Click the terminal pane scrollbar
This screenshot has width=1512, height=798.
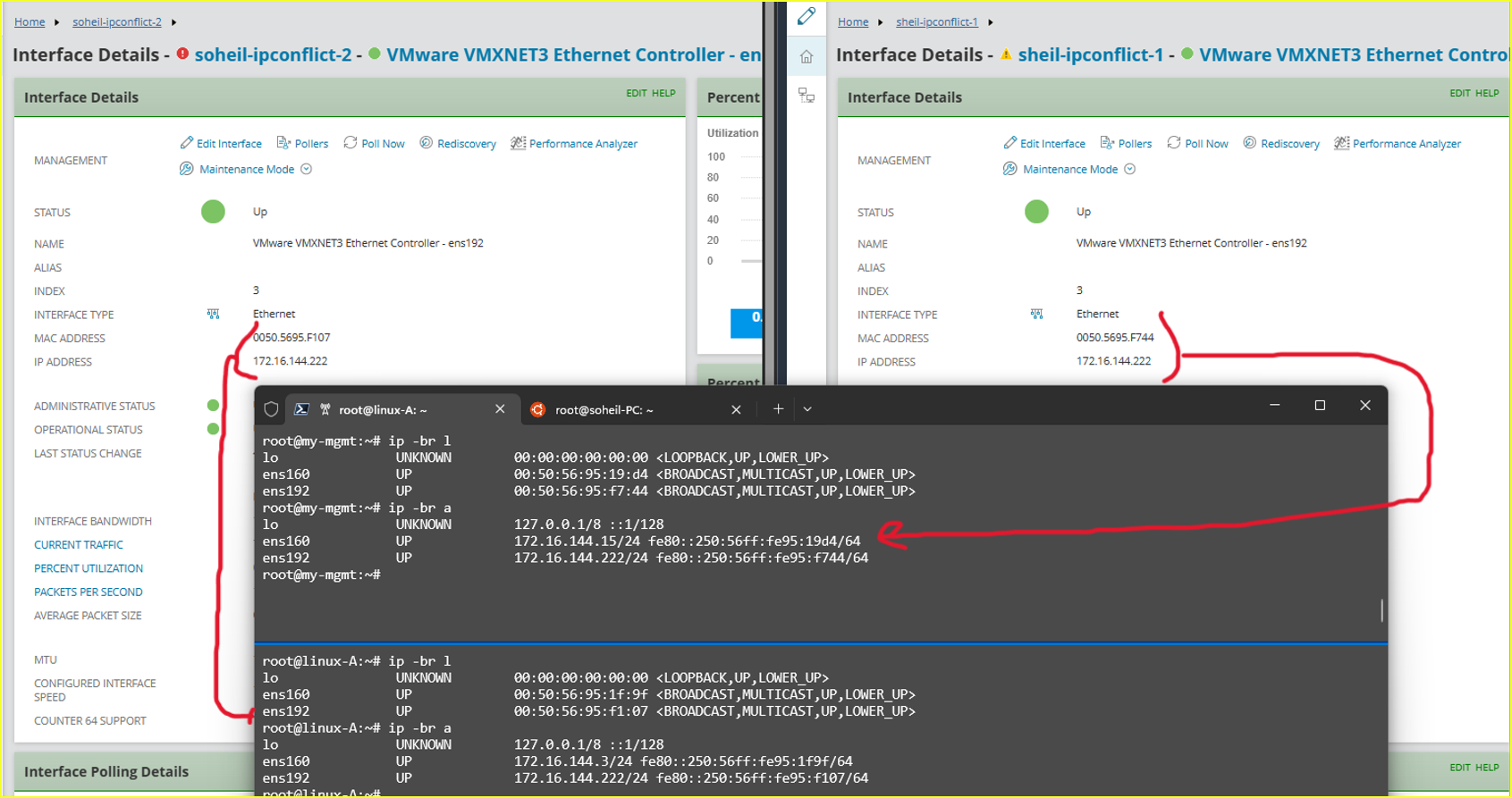click(1381, 610)
